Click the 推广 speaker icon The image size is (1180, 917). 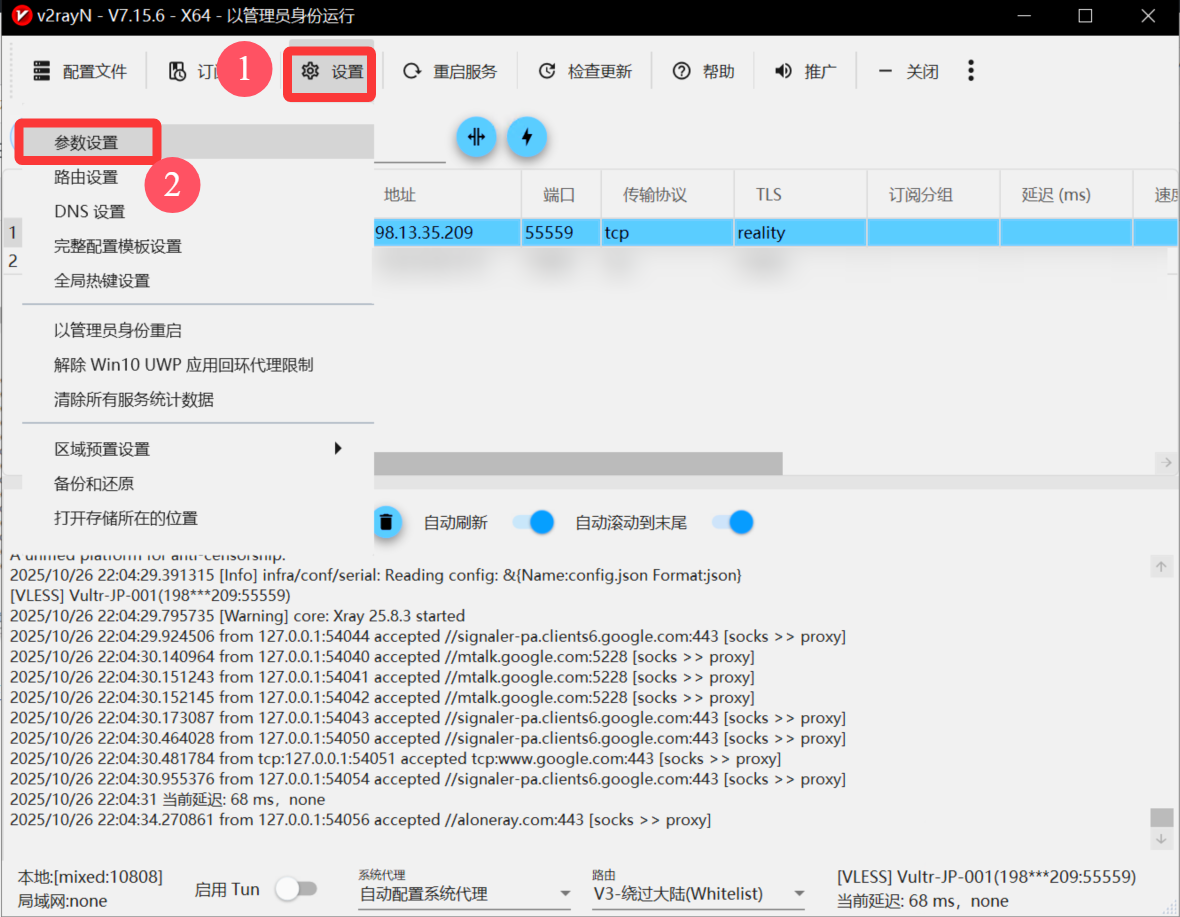[x=784, y=71]
